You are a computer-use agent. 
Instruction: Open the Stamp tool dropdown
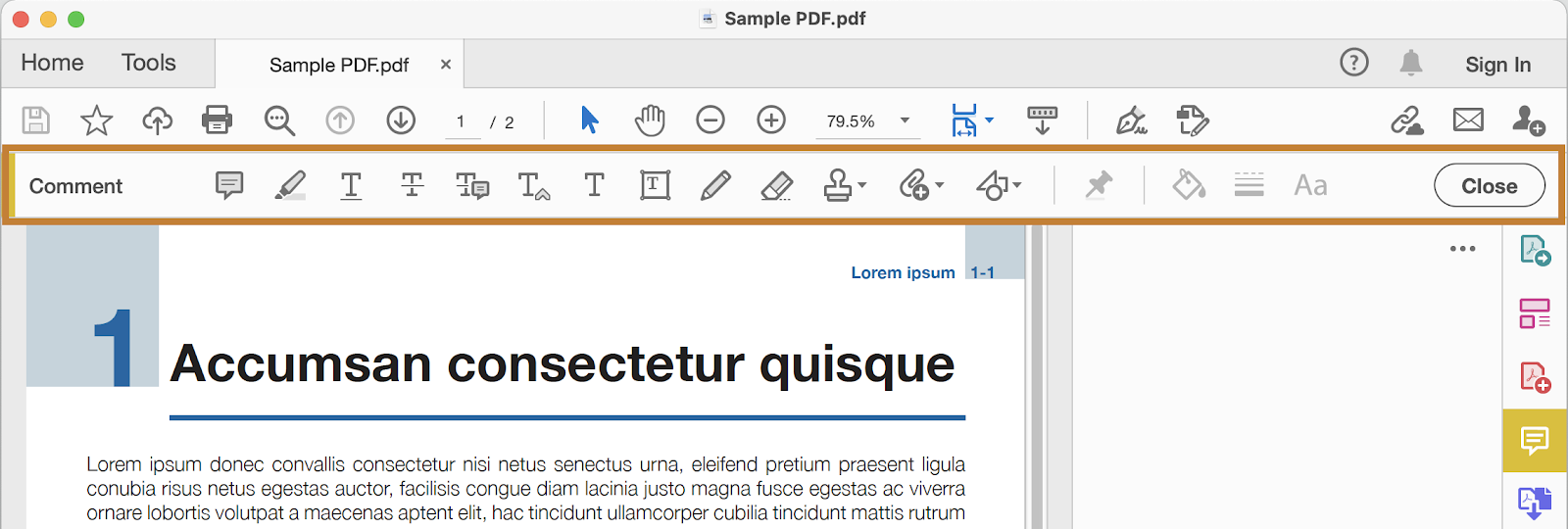(x=845, y=185)
